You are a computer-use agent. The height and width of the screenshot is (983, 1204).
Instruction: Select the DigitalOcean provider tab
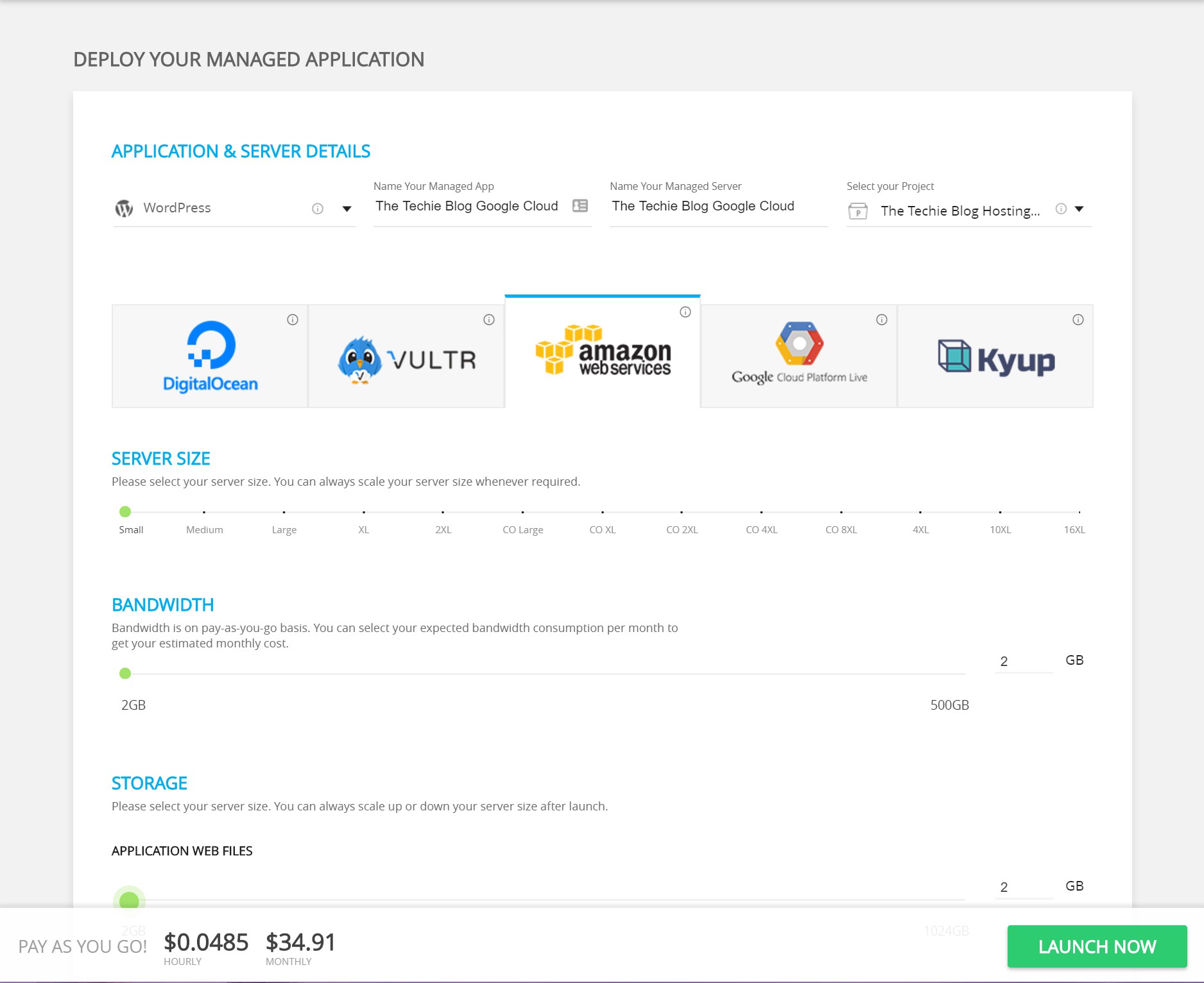(x=210, y=356)
